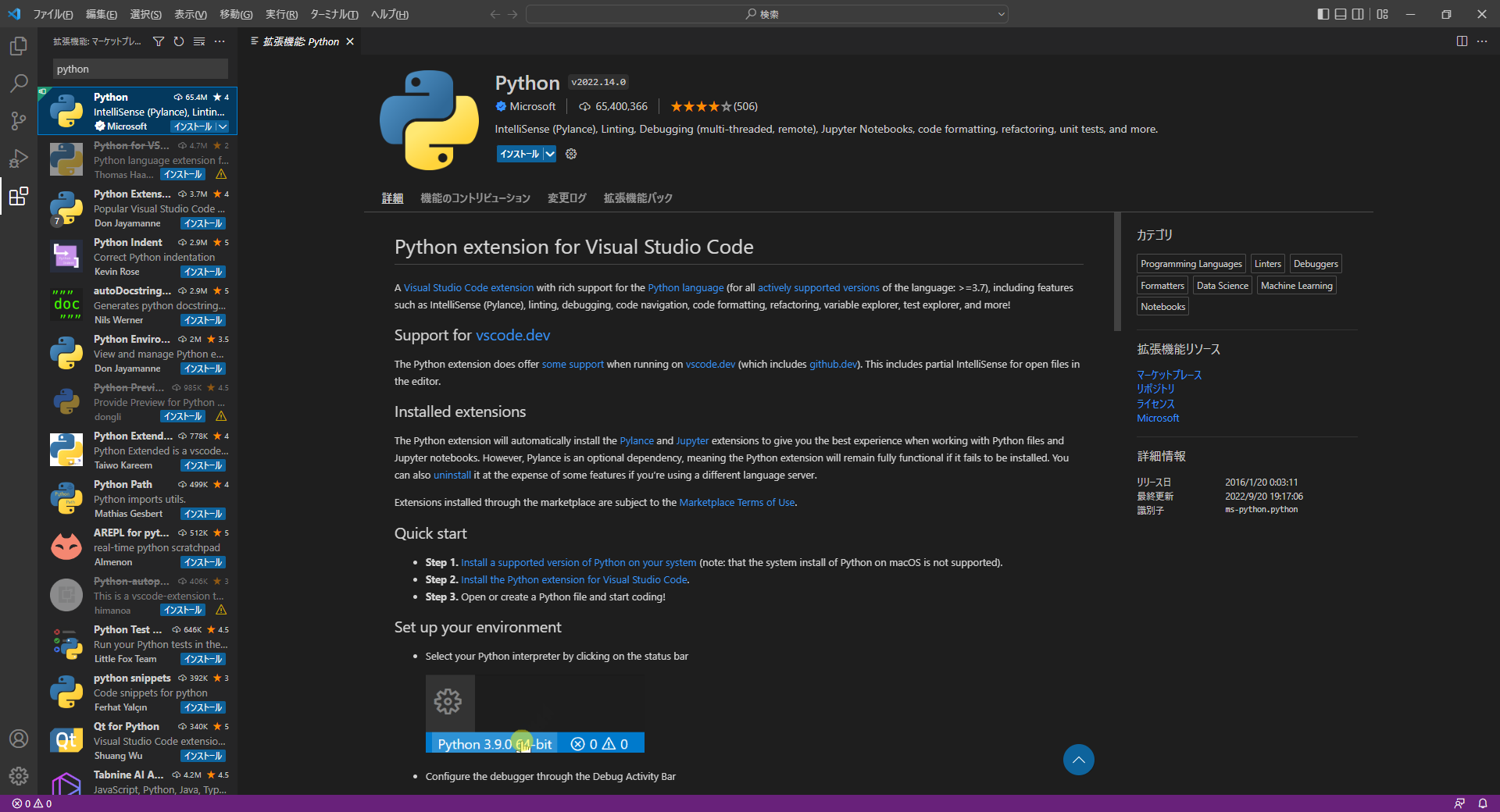Open the Source Control view icon
The width and height of the screenshot is (1500, 812).
pos(19,121)
